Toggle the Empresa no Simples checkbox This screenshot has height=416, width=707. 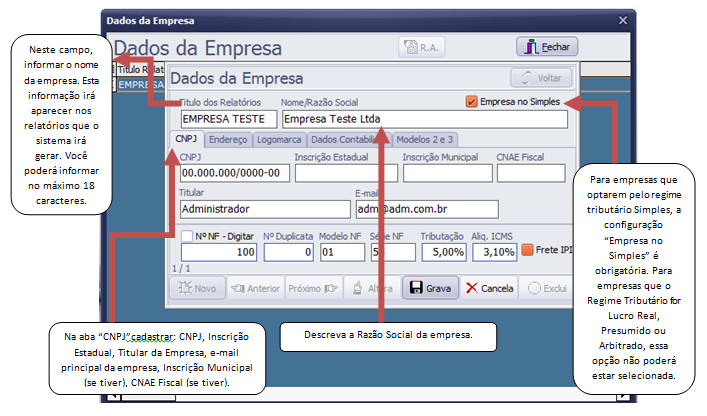(x=471, y=101)
